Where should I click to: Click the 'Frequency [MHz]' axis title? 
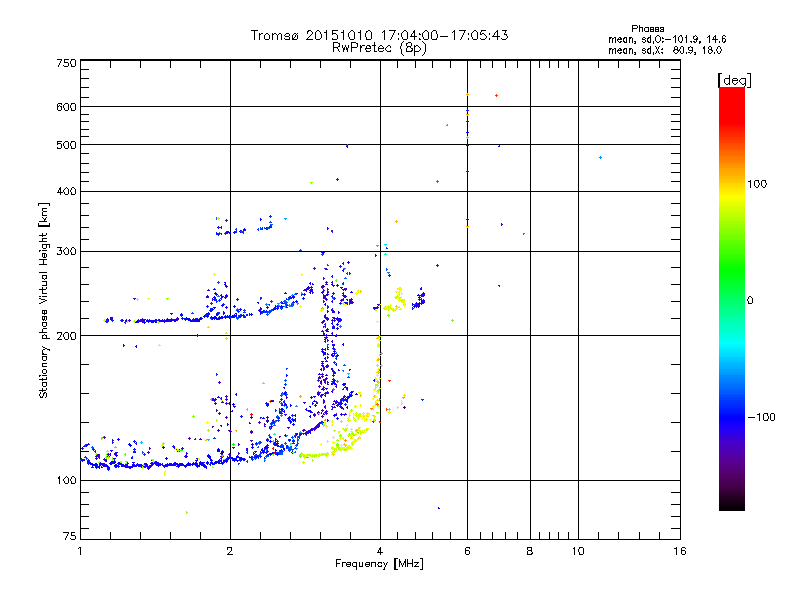[379, 564]
